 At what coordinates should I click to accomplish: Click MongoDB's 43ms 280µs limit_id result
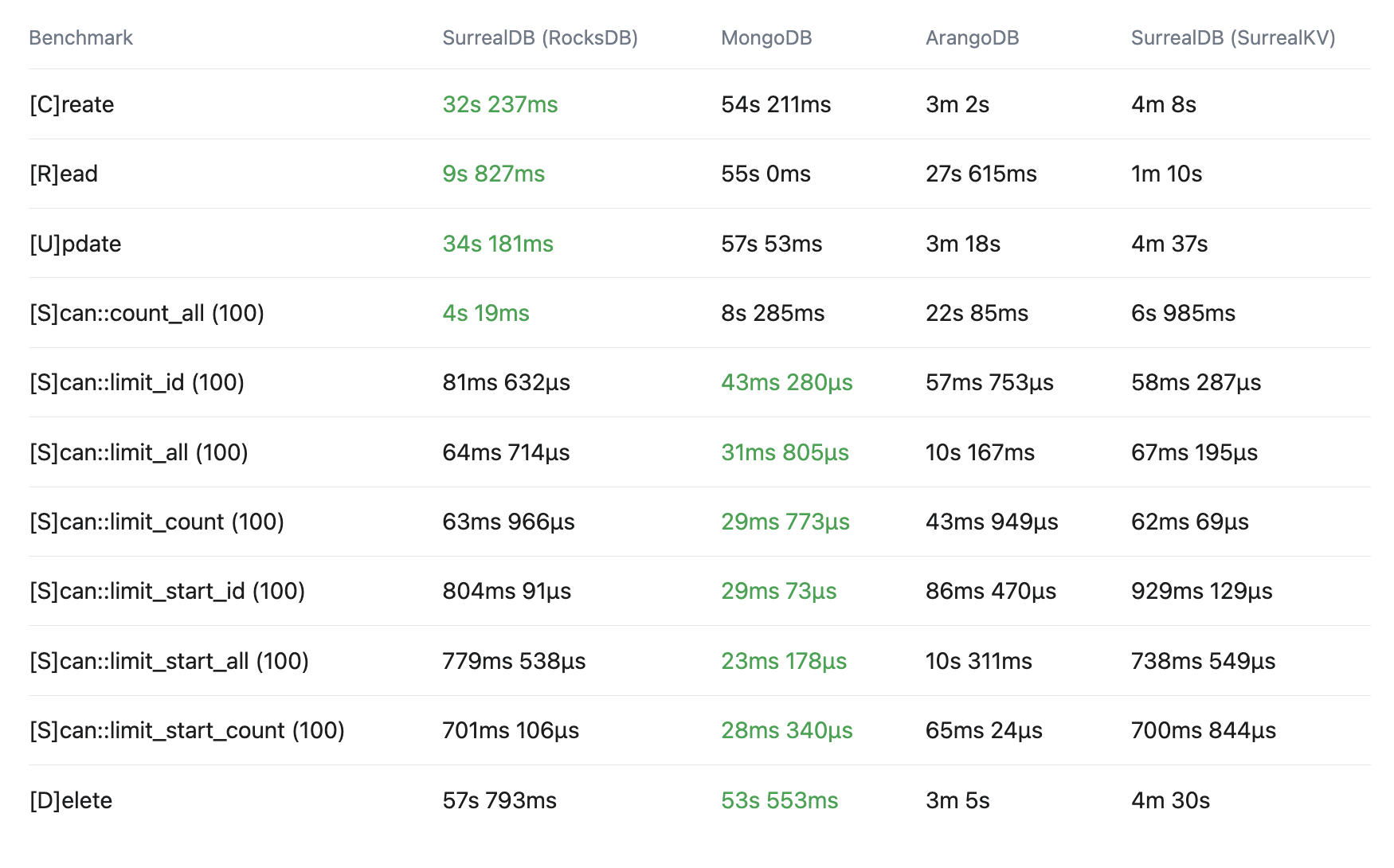[787, 382]
